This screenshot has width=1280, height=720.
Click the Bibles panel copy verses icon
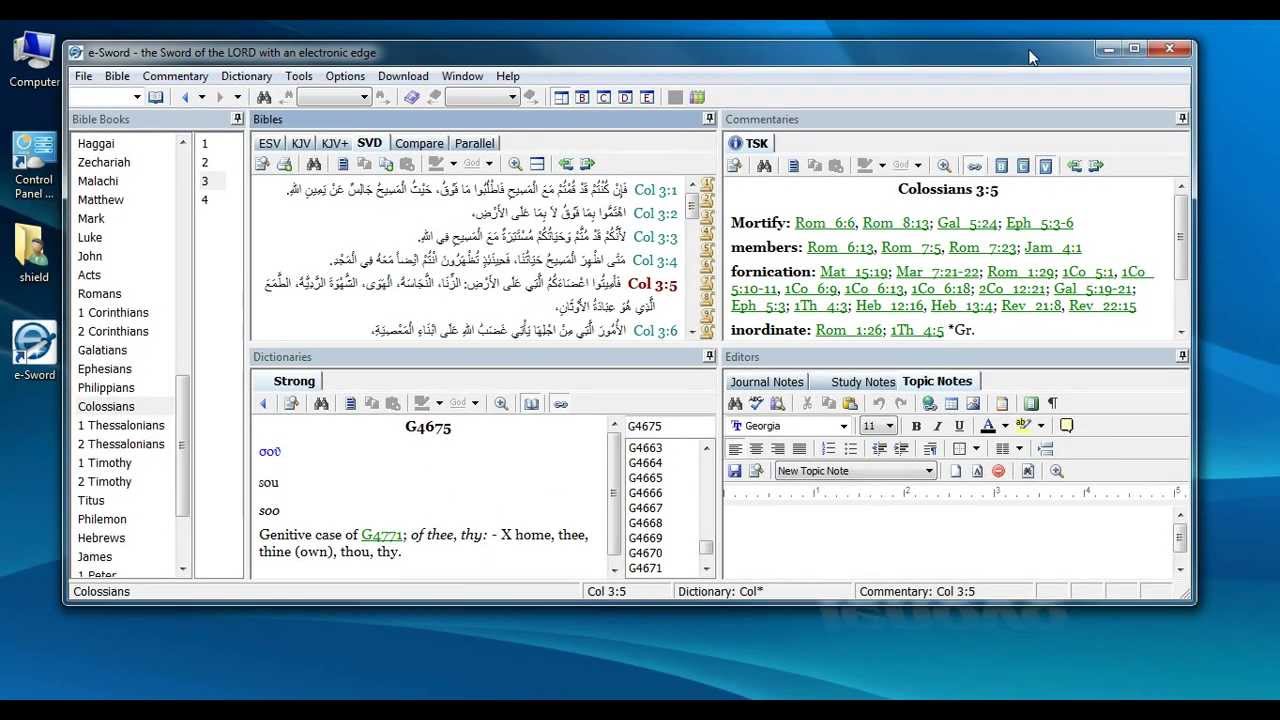point(385,164)
